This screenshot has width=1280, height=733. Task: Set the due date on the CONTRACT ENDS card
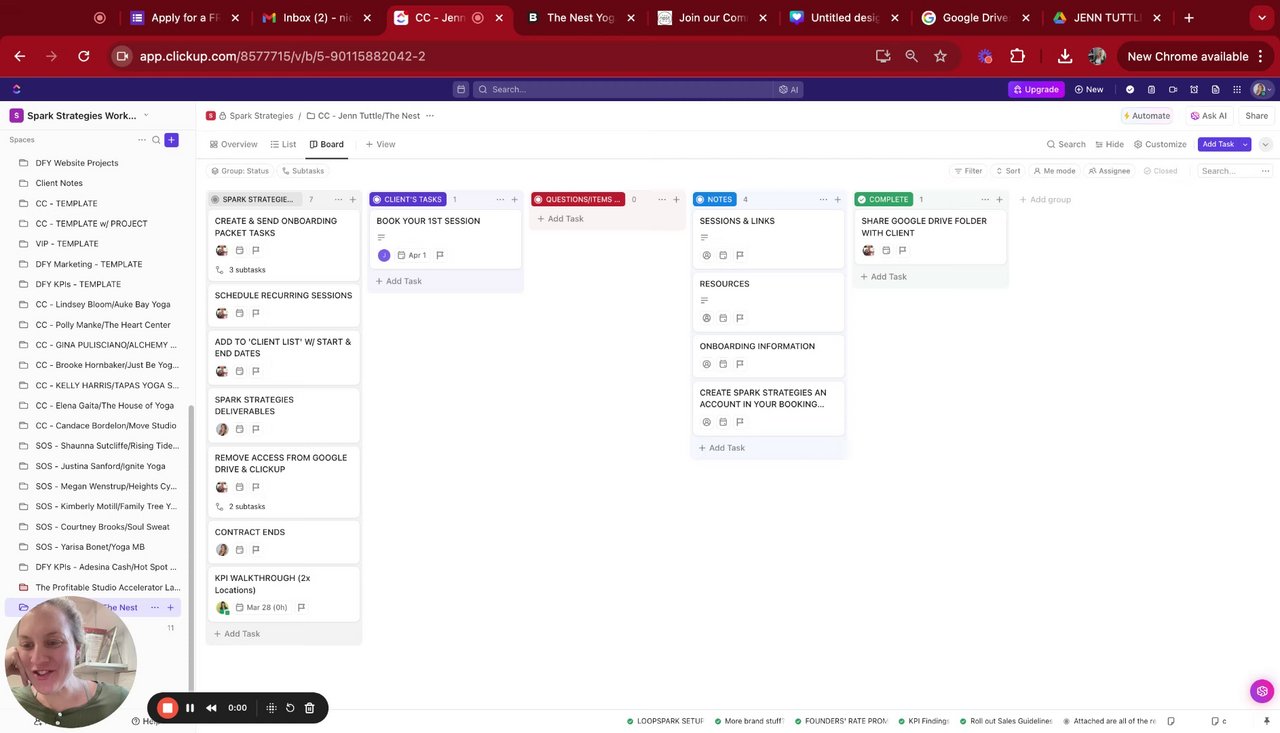point(239,550)
